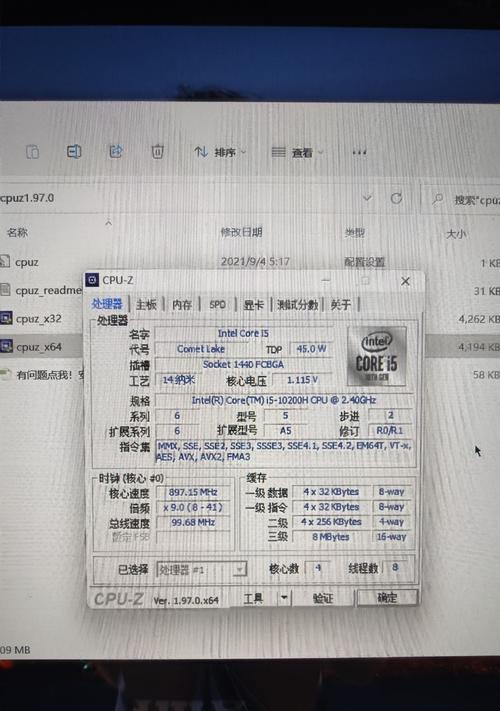Click the 确定 OK button
500x711 pixels.
(x=387, y=598)
